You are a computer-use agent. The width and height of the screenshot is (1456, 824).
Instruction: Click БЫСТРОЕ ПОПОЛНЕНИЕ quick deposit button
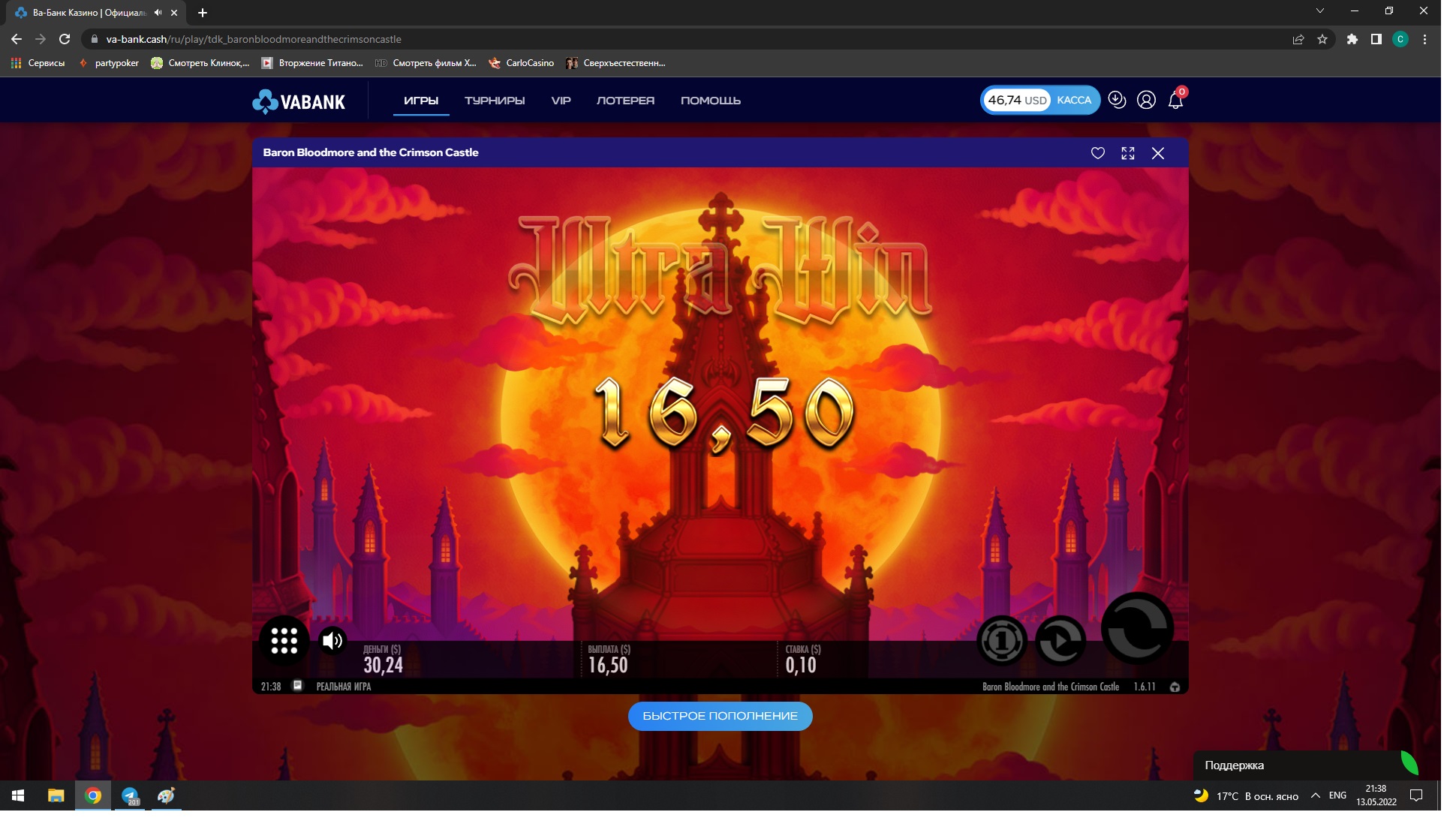click(720, 716)
